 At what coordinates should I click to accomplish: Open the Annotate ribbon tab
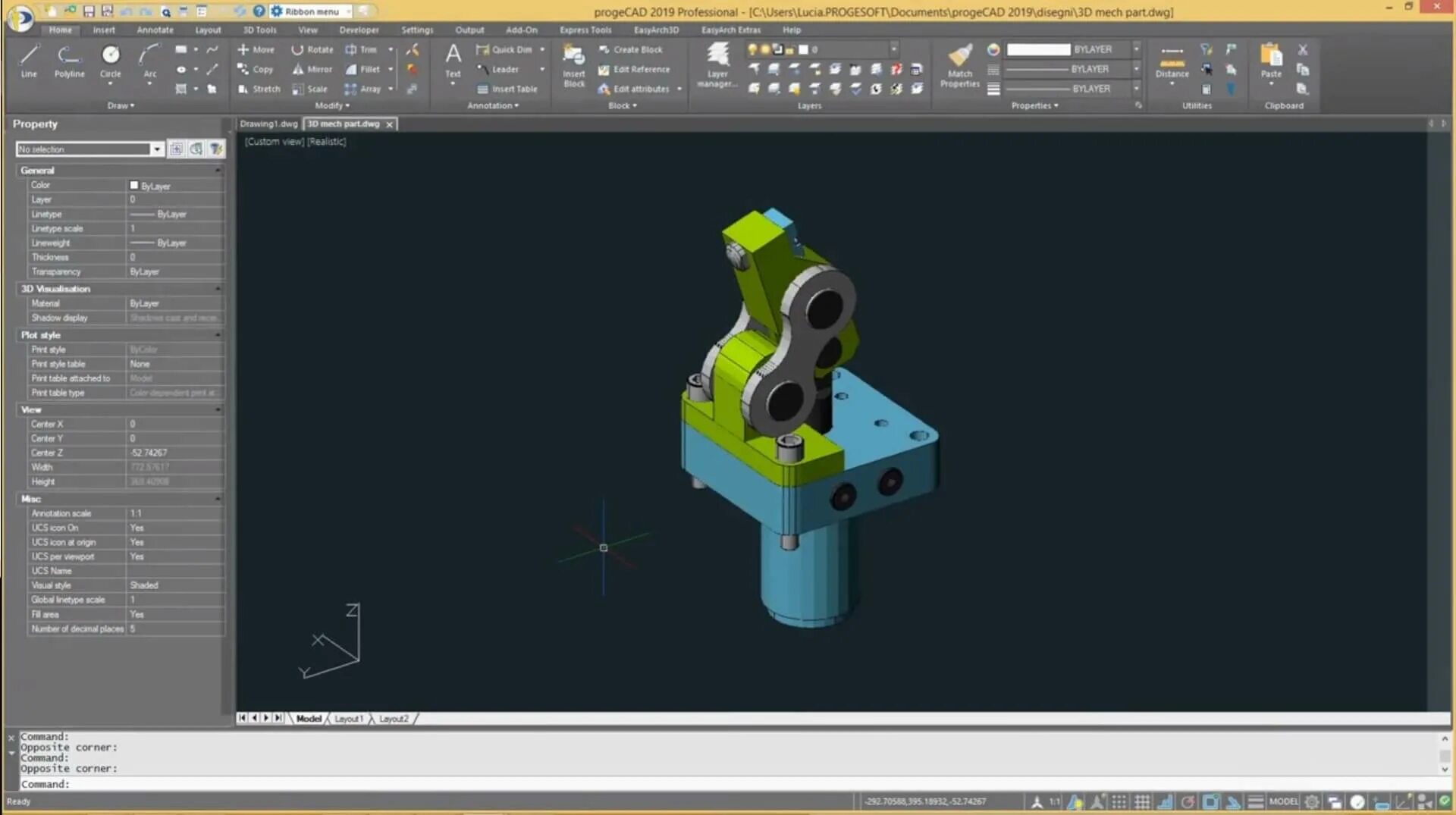(x=155, y=30)
